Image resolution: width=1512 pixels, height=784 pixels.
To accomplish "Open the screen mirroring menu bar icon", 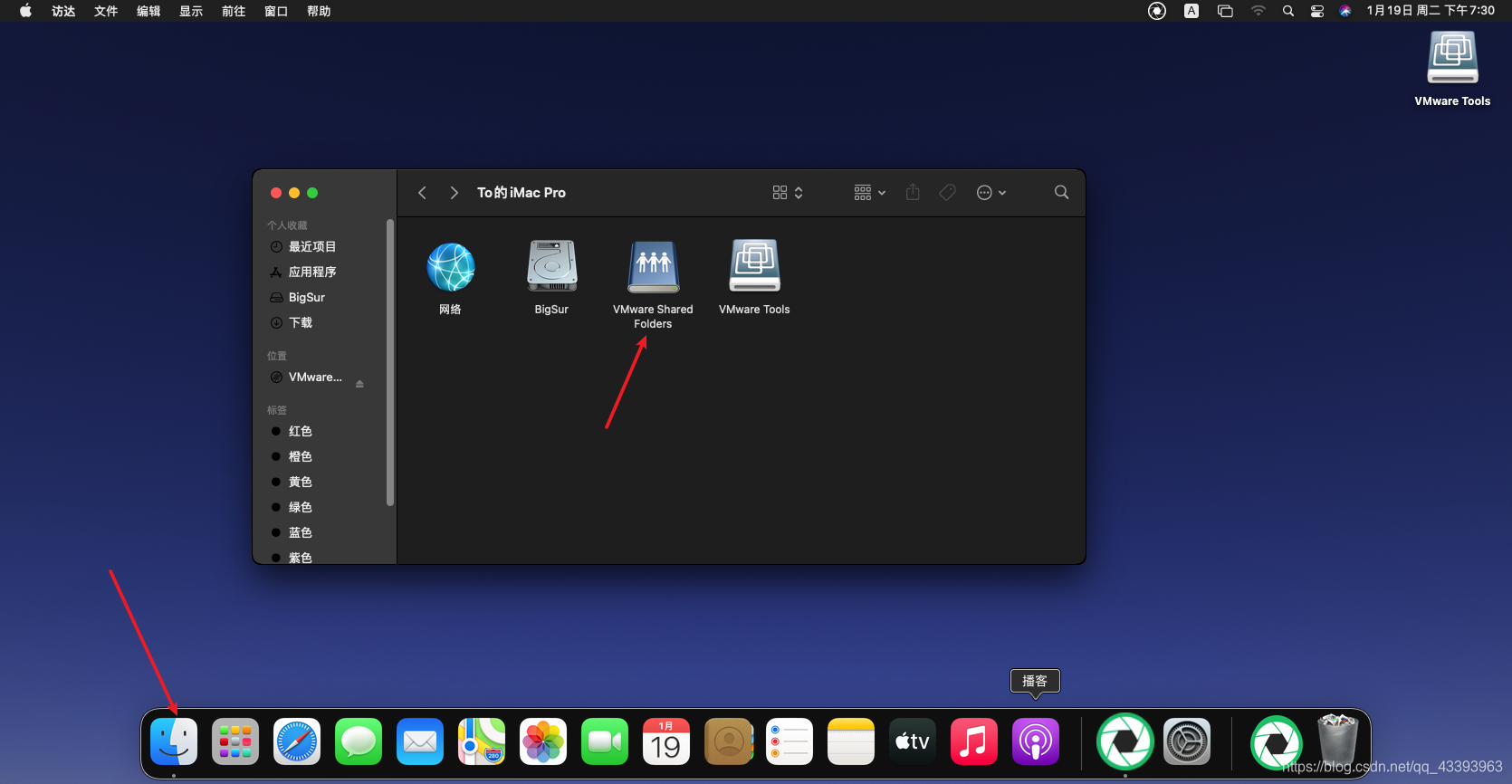I will coord(1225,11).
